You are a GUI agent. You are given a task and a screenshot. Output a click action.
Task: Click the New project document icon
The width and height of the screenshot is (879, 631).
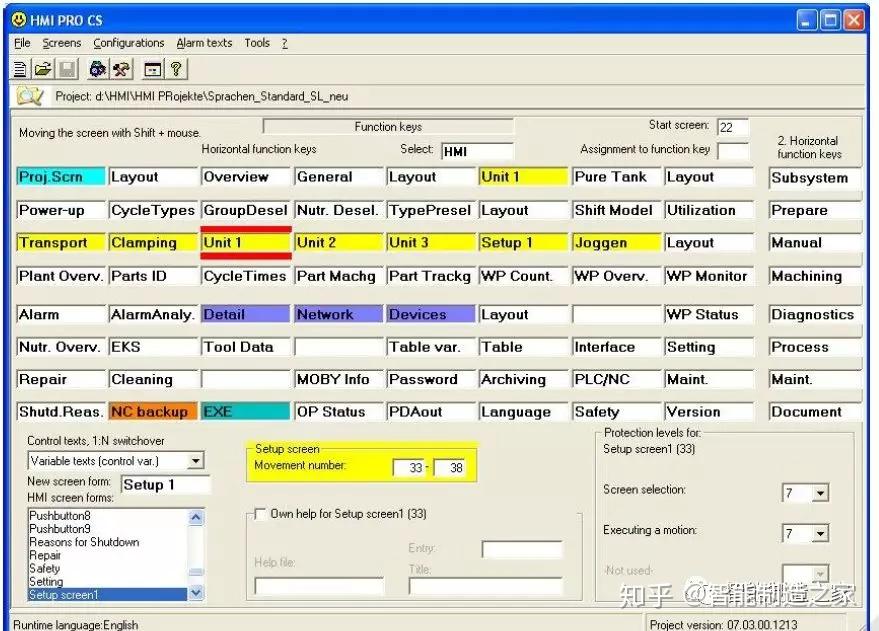click(x=20, y=69)
